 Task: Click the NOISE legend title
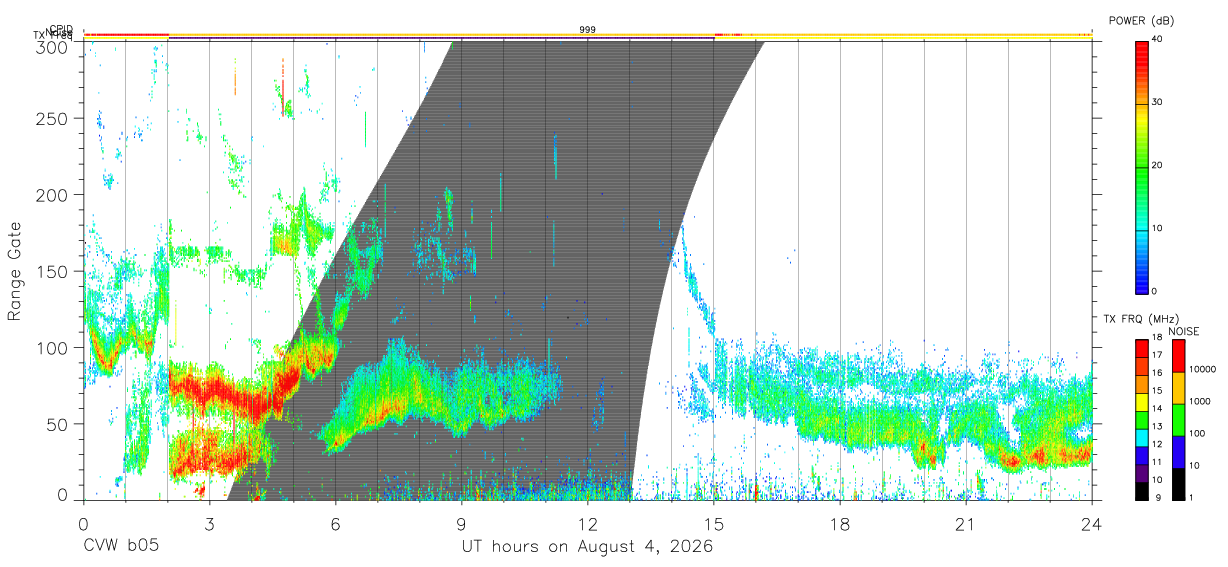(x=1183, y=331)
